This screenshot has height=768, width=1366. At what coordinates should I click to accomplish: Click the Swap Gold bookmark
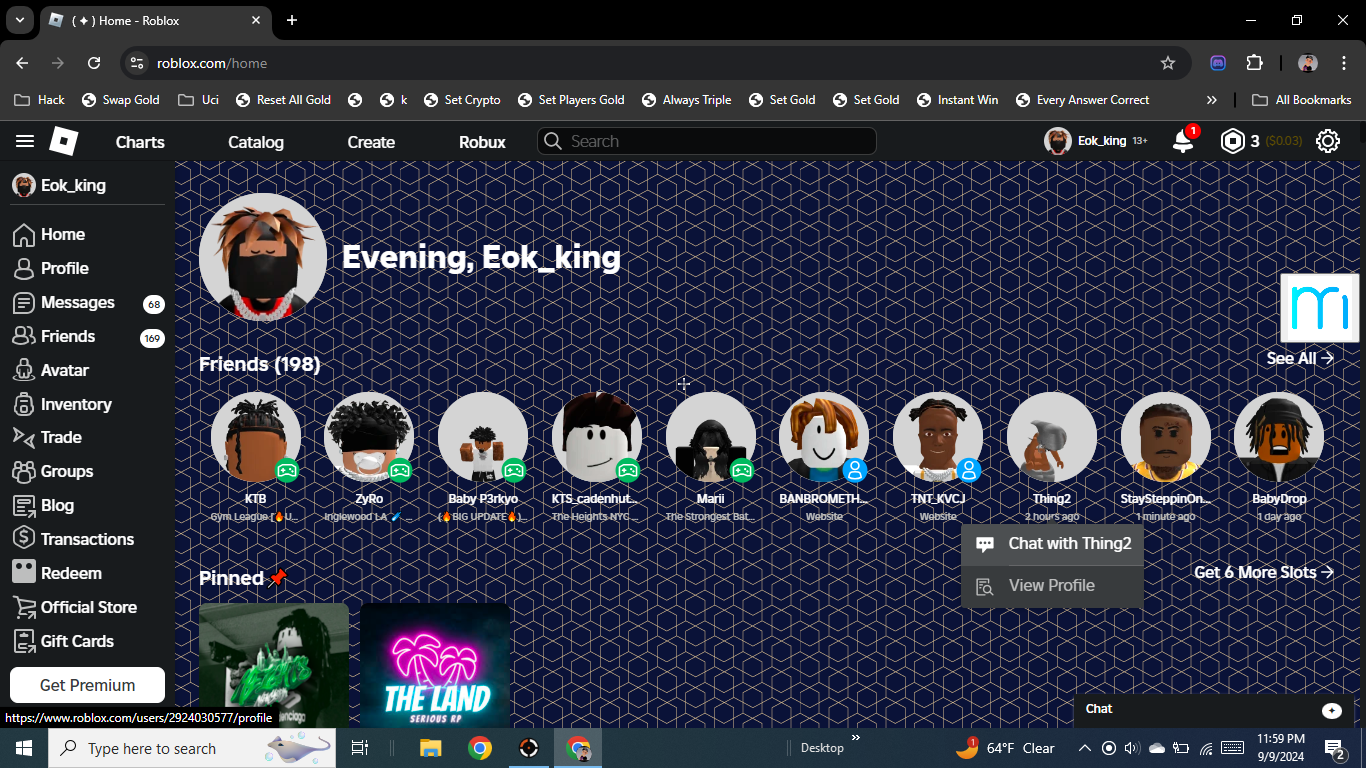click(120, 100)
